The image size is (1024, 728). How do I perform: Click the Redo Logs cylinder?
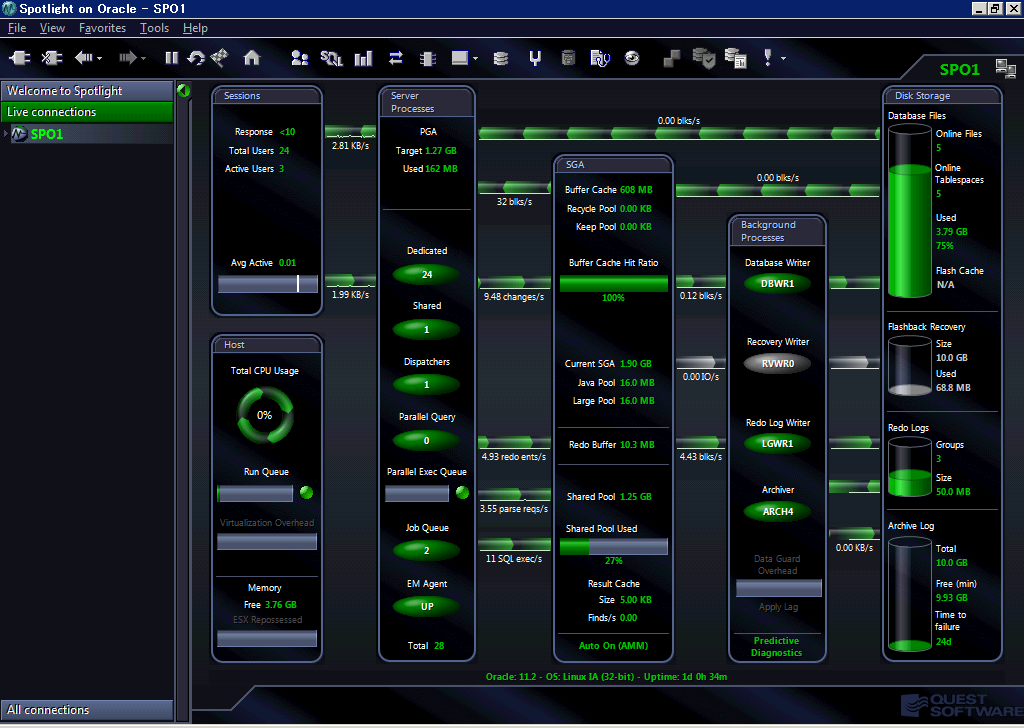point(909,467)
